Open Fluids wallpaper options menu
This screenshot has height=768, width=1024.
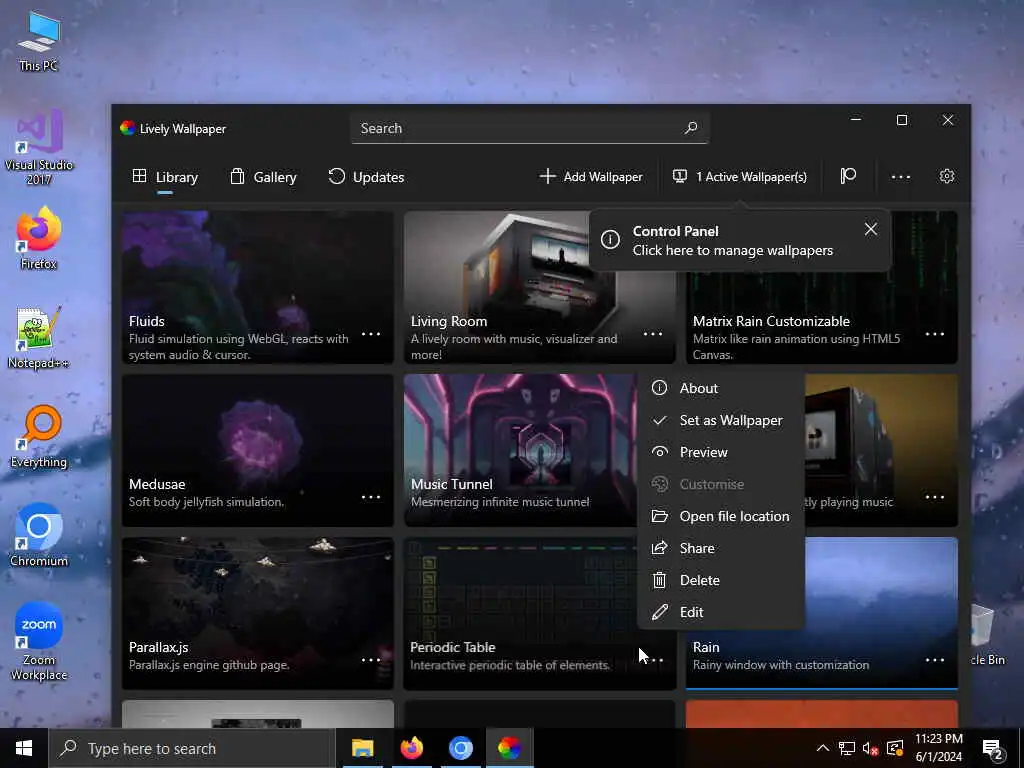click(x=371, y=334)
